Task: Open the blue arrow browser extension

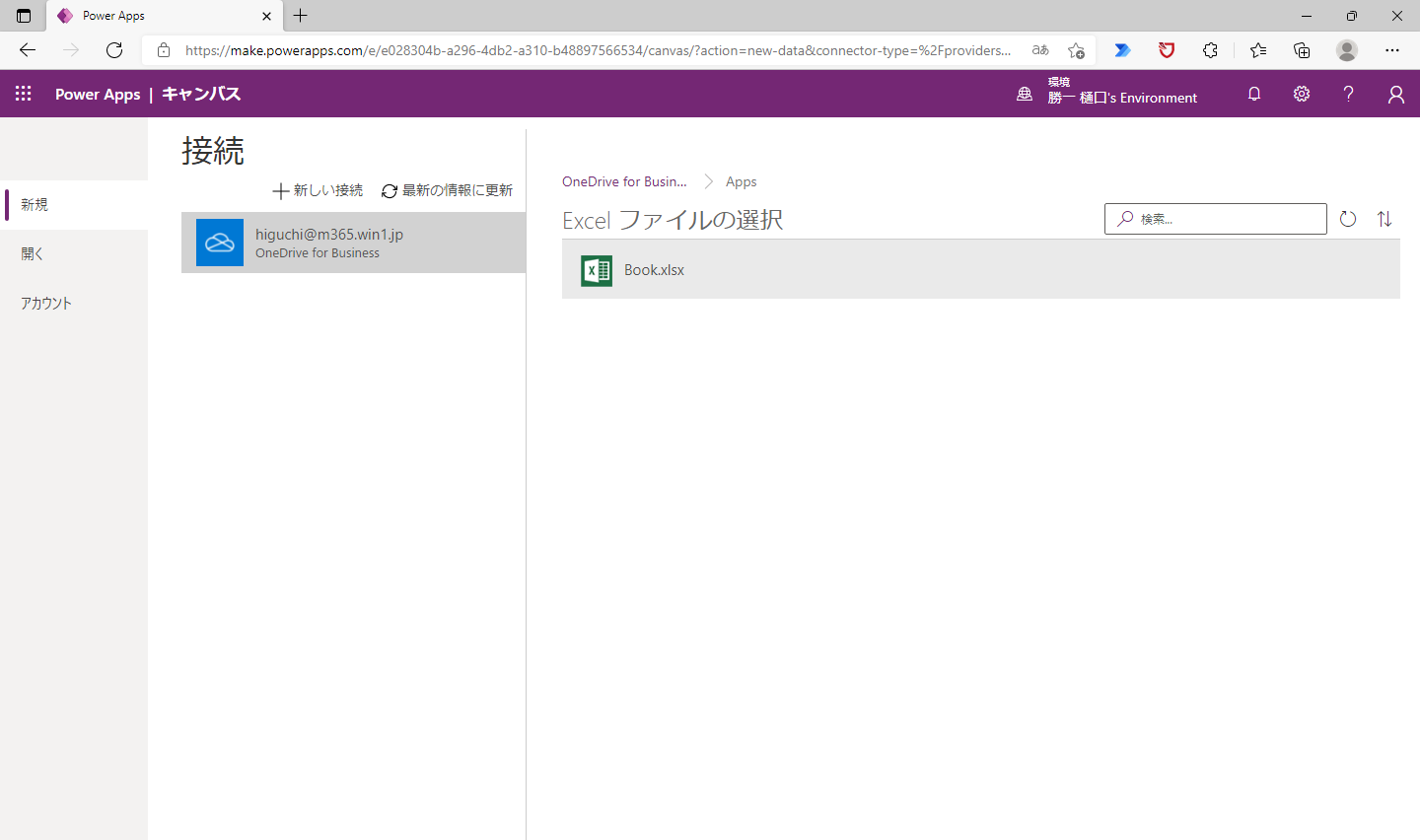Action: (1122, 50)
